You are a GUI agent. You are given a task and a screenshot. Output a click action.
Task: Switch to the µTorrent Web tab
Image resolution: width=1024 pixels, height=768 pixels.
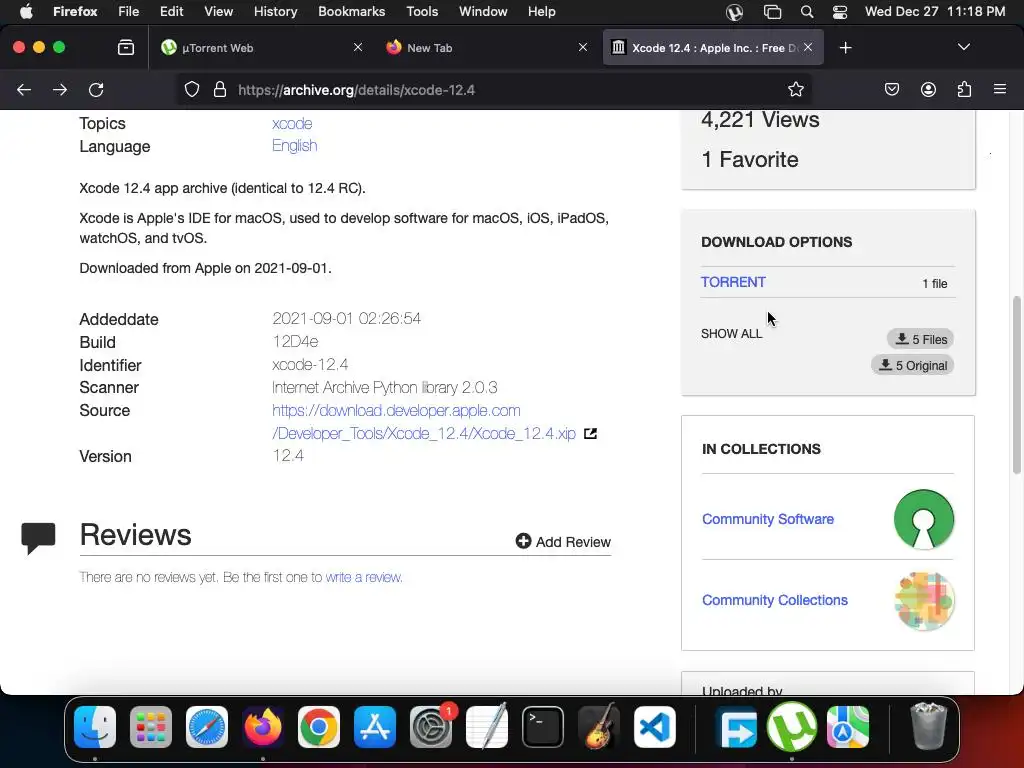261,48
